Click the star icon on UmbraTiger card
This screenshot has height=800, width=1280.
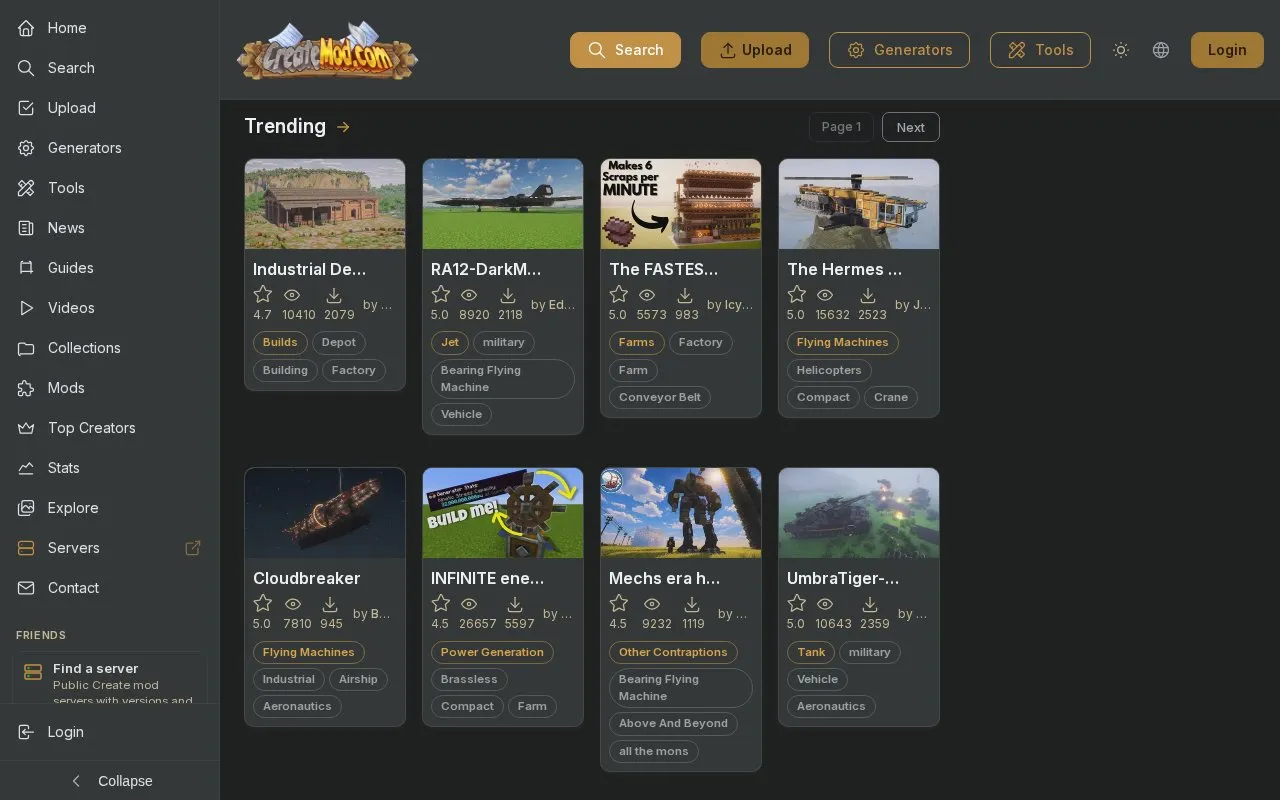797,603
